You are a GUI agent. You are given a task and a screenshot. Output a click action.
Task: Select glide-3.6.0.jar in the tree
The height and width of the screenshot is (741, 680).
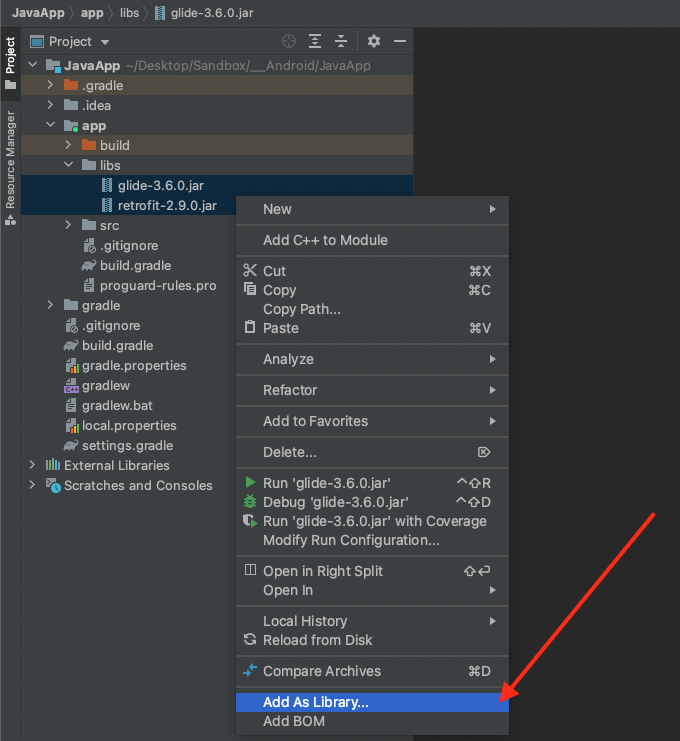pyautogui.click(x=217, y=185)
